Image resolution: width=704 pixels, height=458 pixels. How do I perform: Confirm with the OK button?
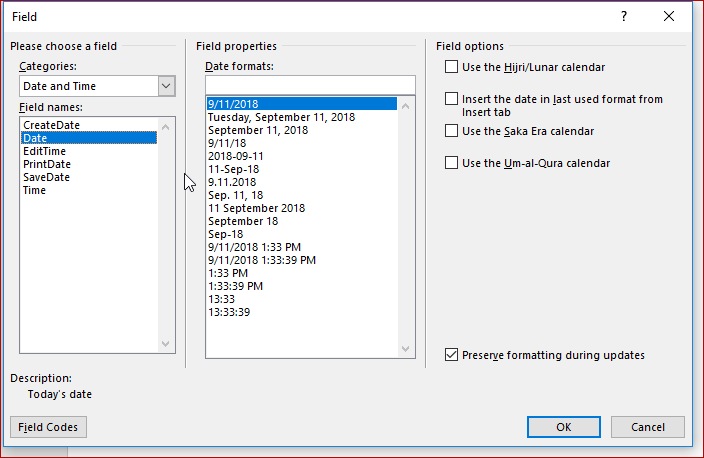(x=564, y=427)
